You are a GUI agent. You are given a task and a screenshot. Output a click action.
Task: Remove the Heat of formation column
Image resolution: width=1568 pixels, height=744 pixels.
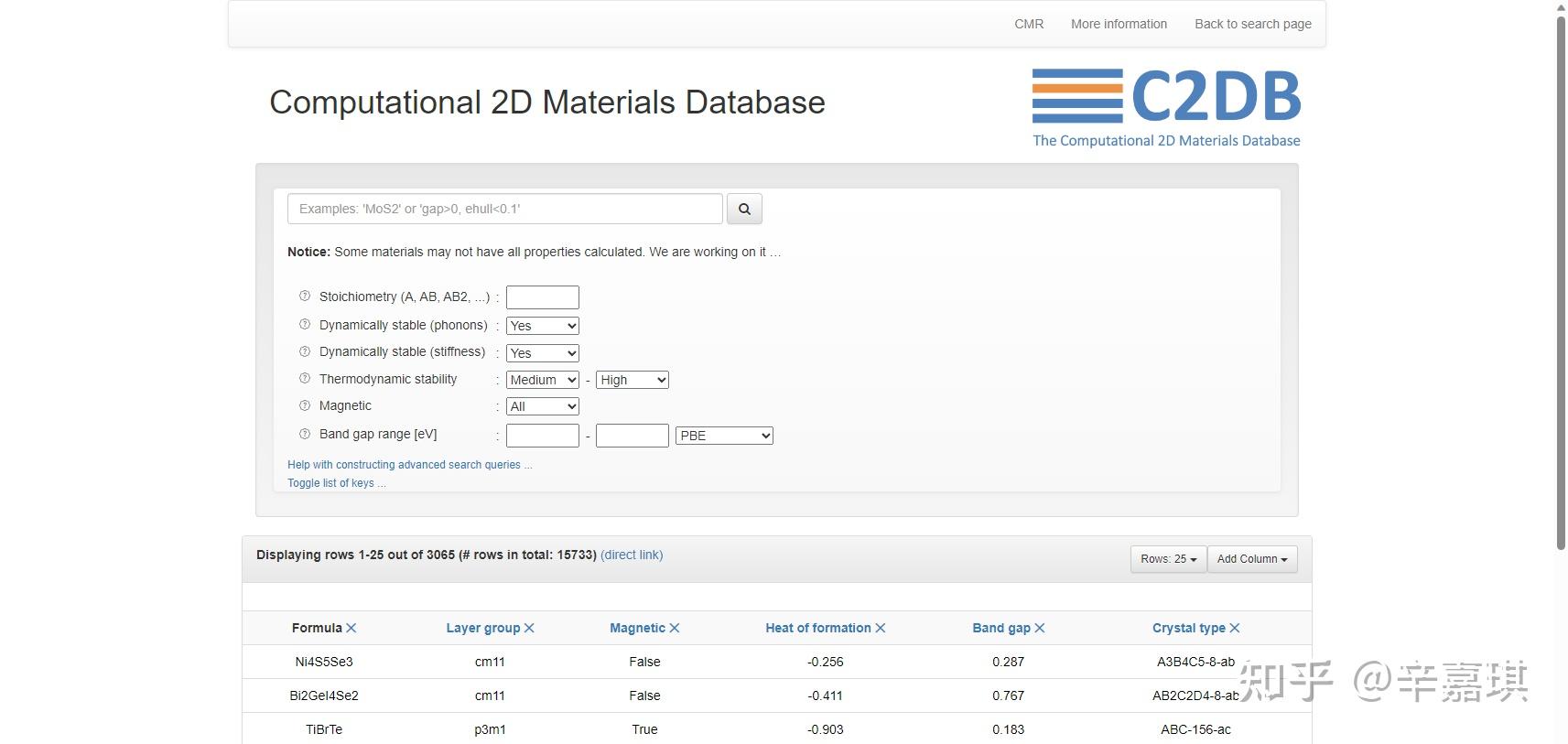click(881, 628)
